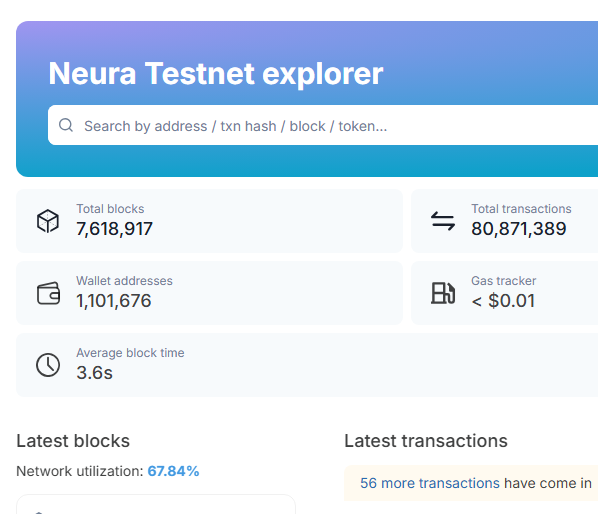Click the search magnifier icon
This screenshot has width=598, height=514.
click(66, 125)
